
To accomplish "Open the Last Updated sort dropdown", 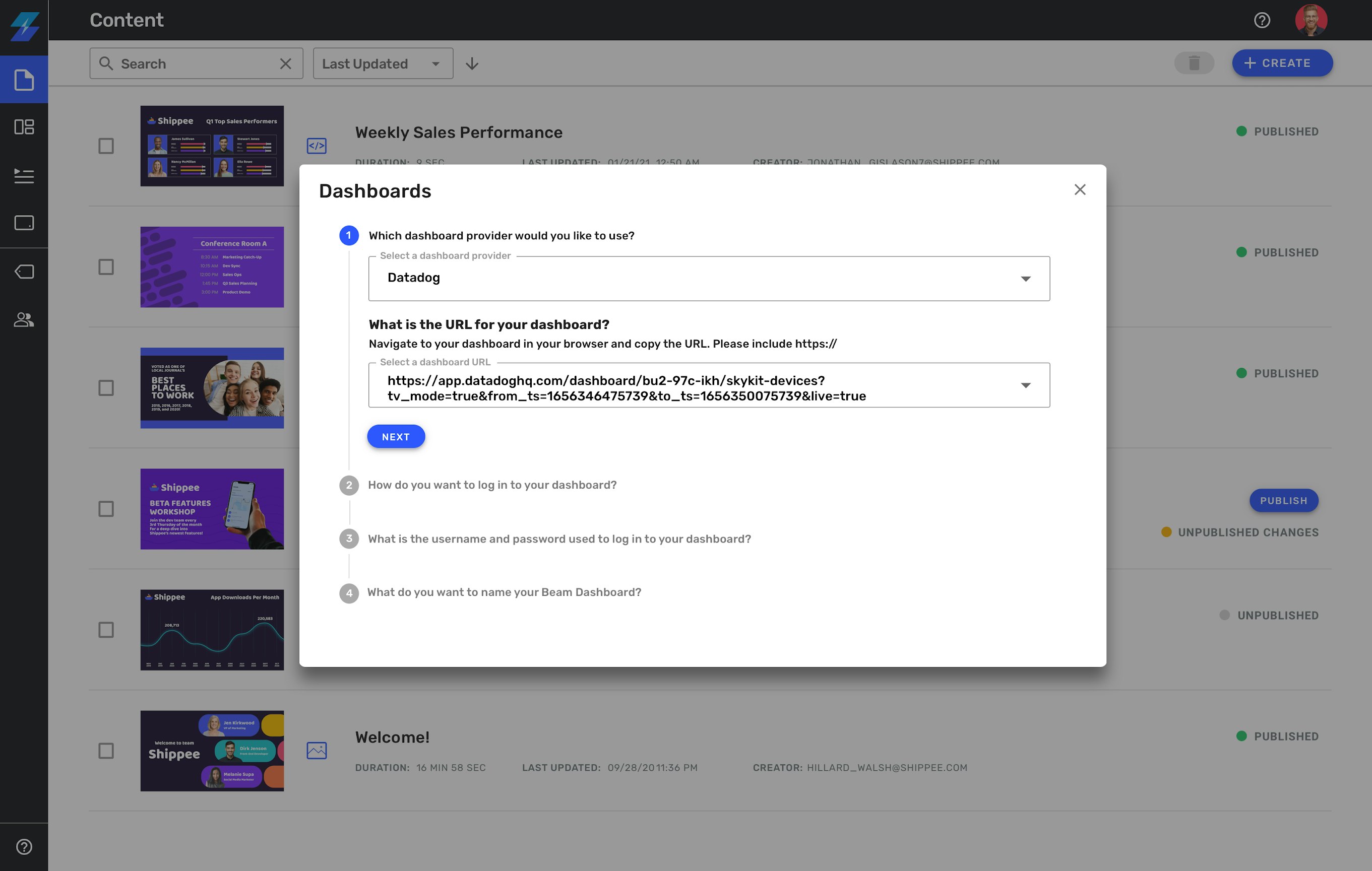I will [382, 63].
